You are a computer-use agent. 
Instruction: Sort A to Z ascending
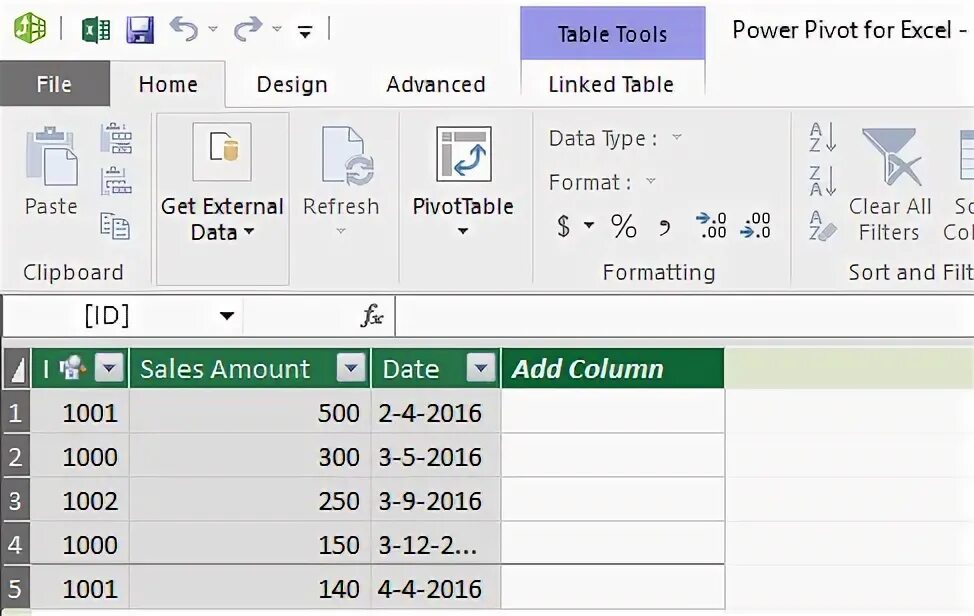[x=823, y=137]
